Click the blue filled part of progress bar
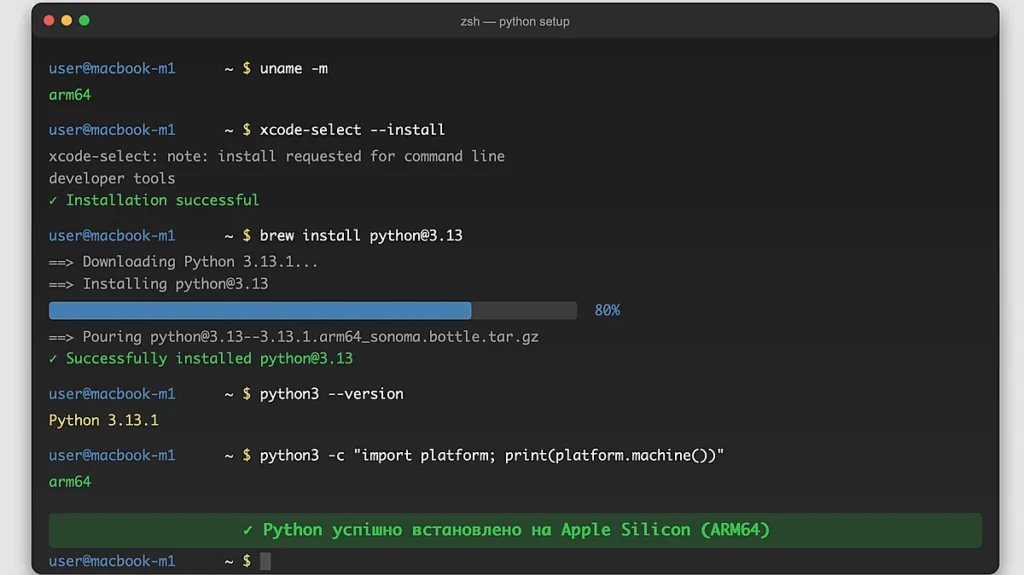 coord(260,311)
